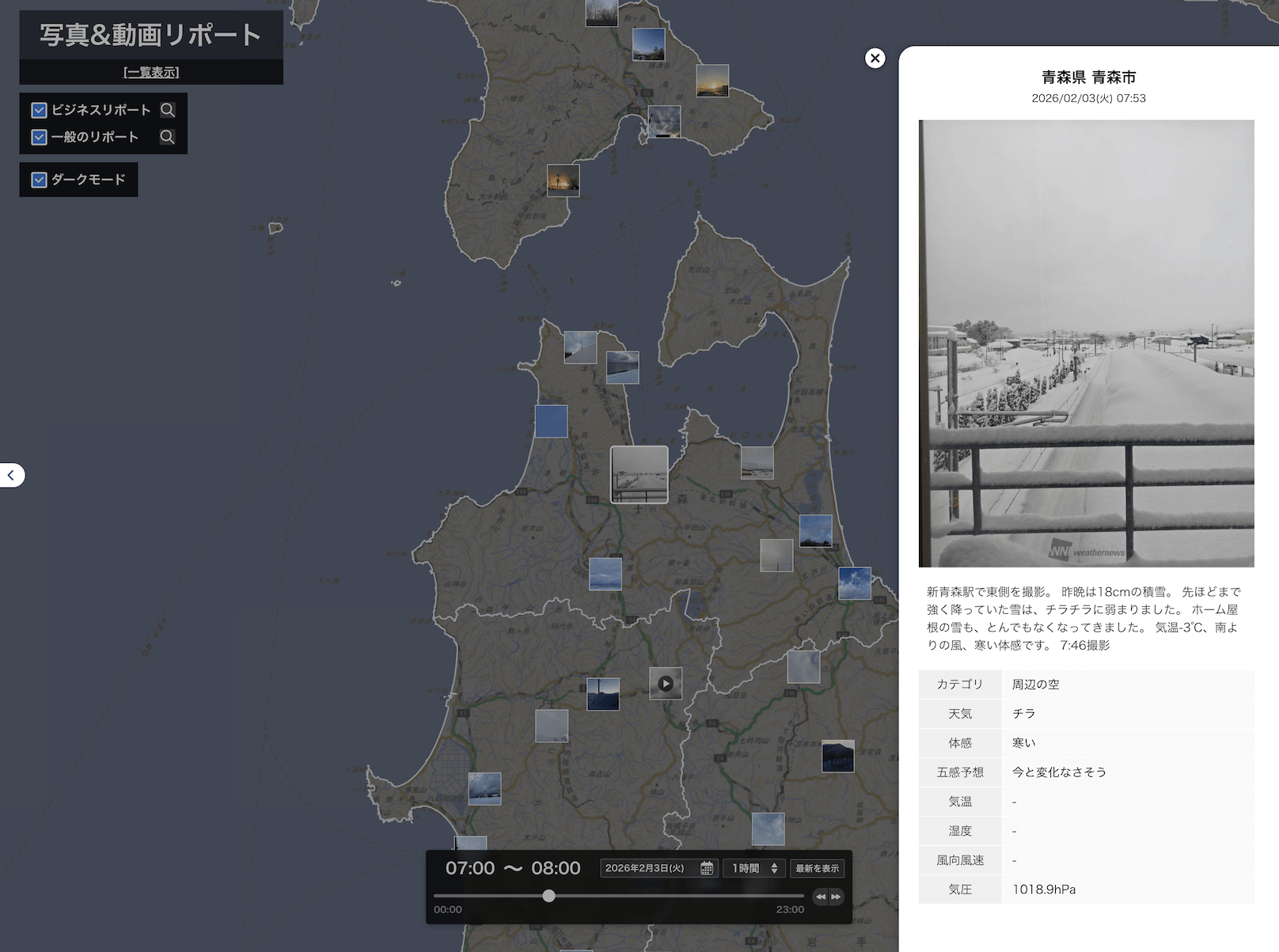Viewport: 1279px width, 952px height.
Task: Toggle the 一般のリポート checkbox
Action: coord(39,137)
